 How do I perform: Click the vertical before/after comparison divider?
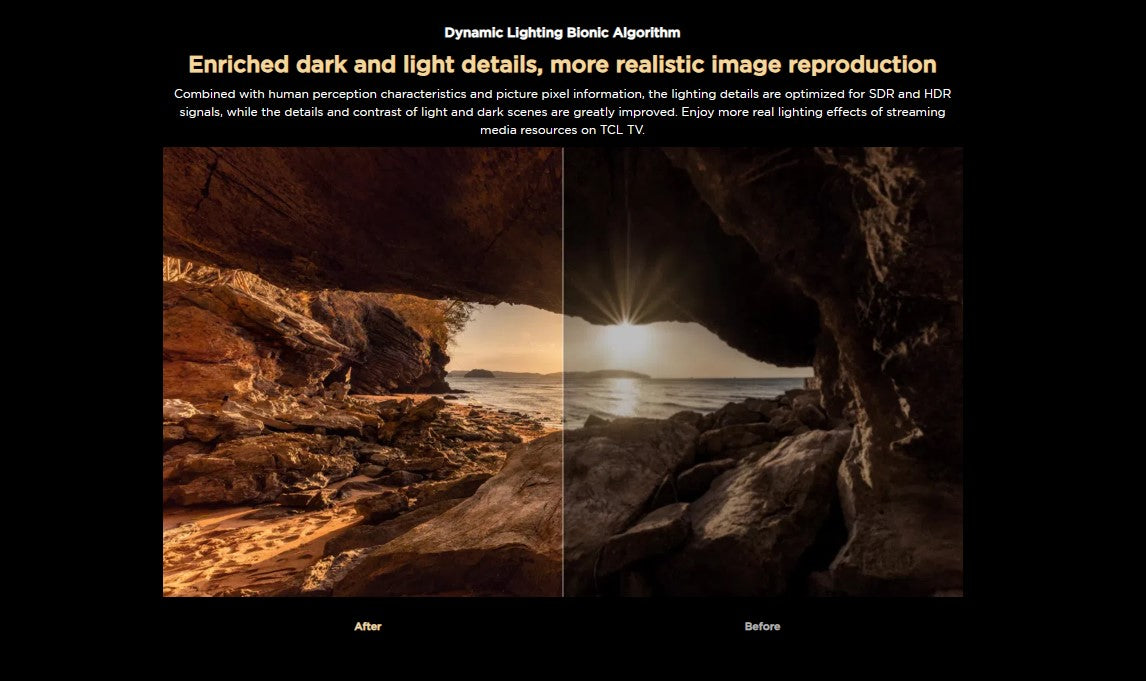pos(563,371)
